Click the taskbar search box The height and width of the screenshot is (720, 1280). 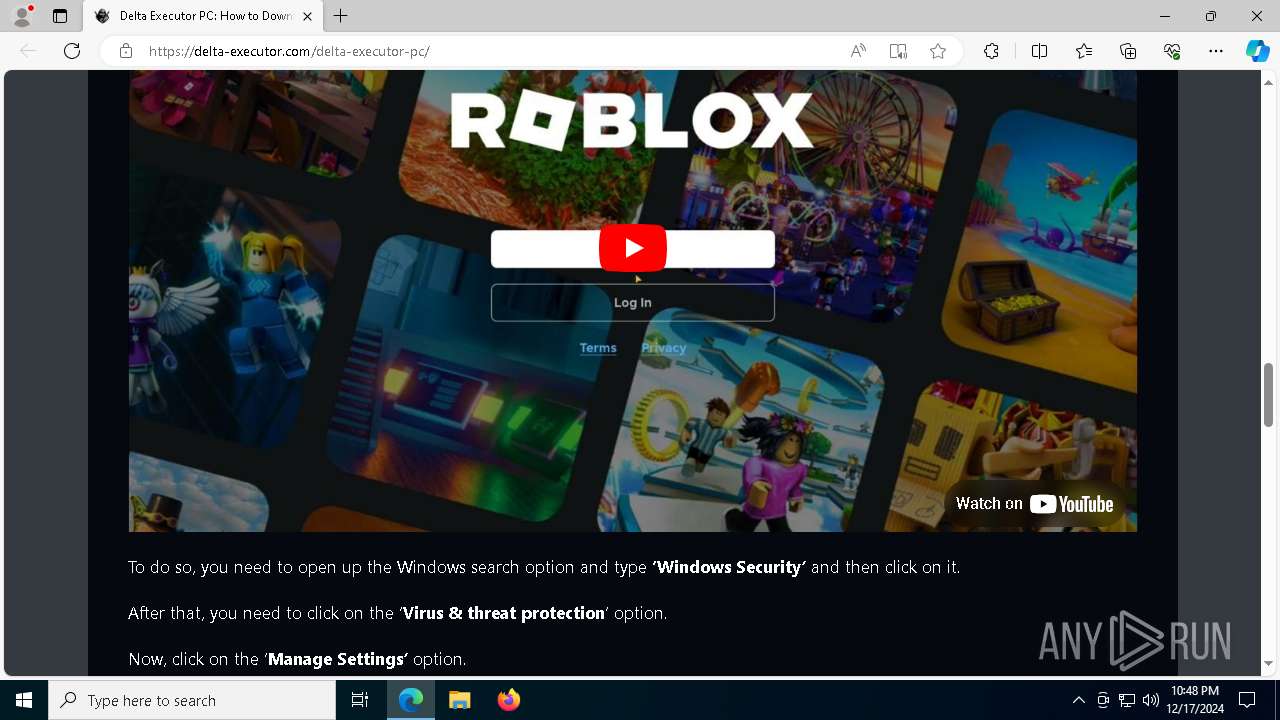coord(192,700)
